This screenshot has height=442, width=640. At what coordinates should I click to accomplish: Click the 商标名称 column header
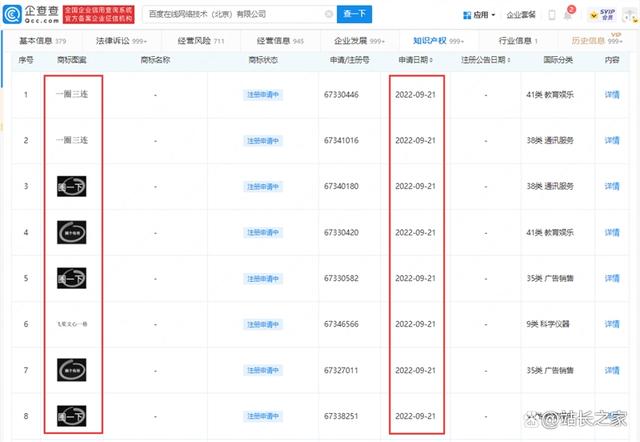(x=155, y=60)
